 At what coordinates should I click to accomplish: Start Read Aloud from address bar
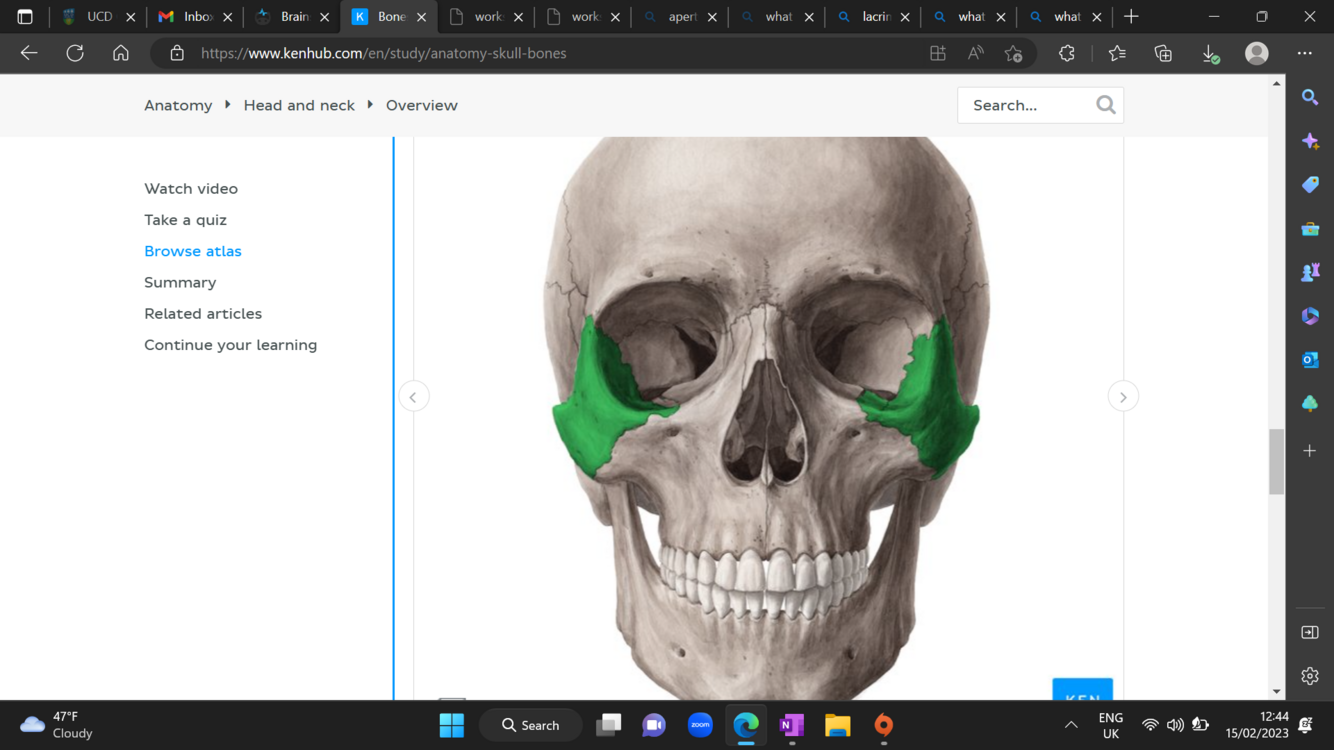point(976,53)
